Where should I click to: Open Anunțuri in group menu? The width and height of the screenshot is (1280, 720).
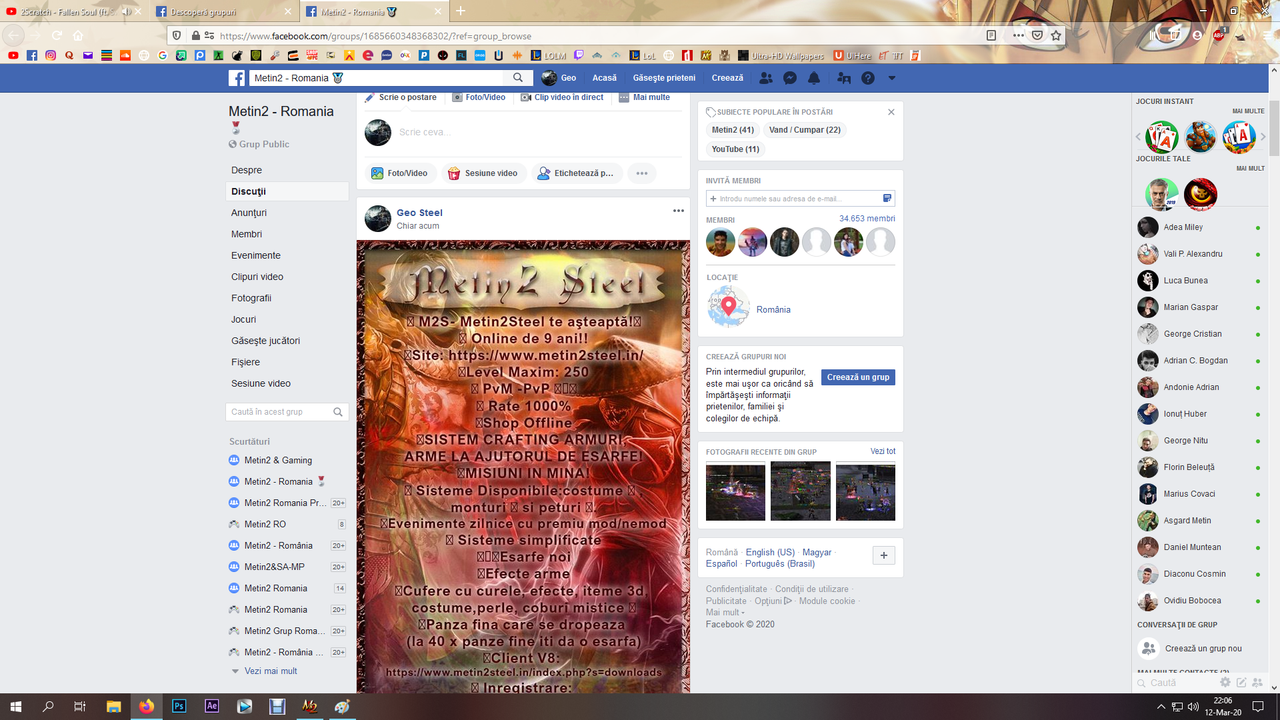[249, 213]
